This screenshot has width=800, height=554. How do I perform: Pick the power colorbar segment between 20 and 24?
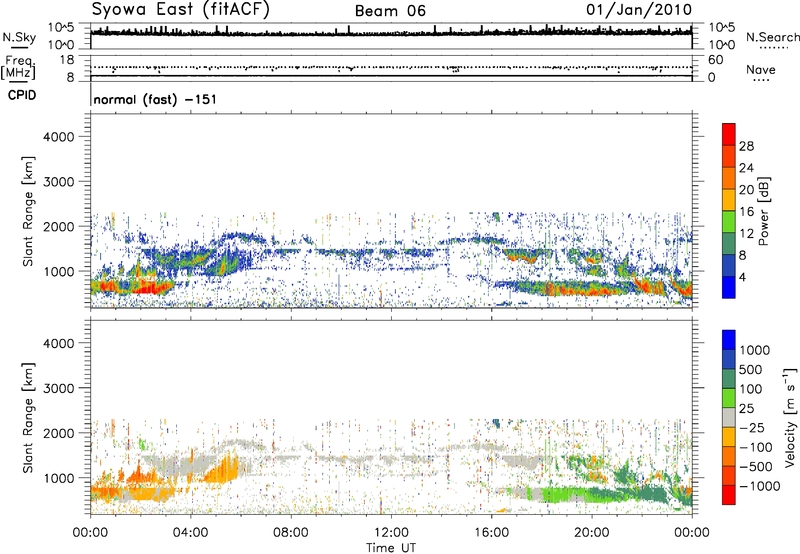point(729,178)
